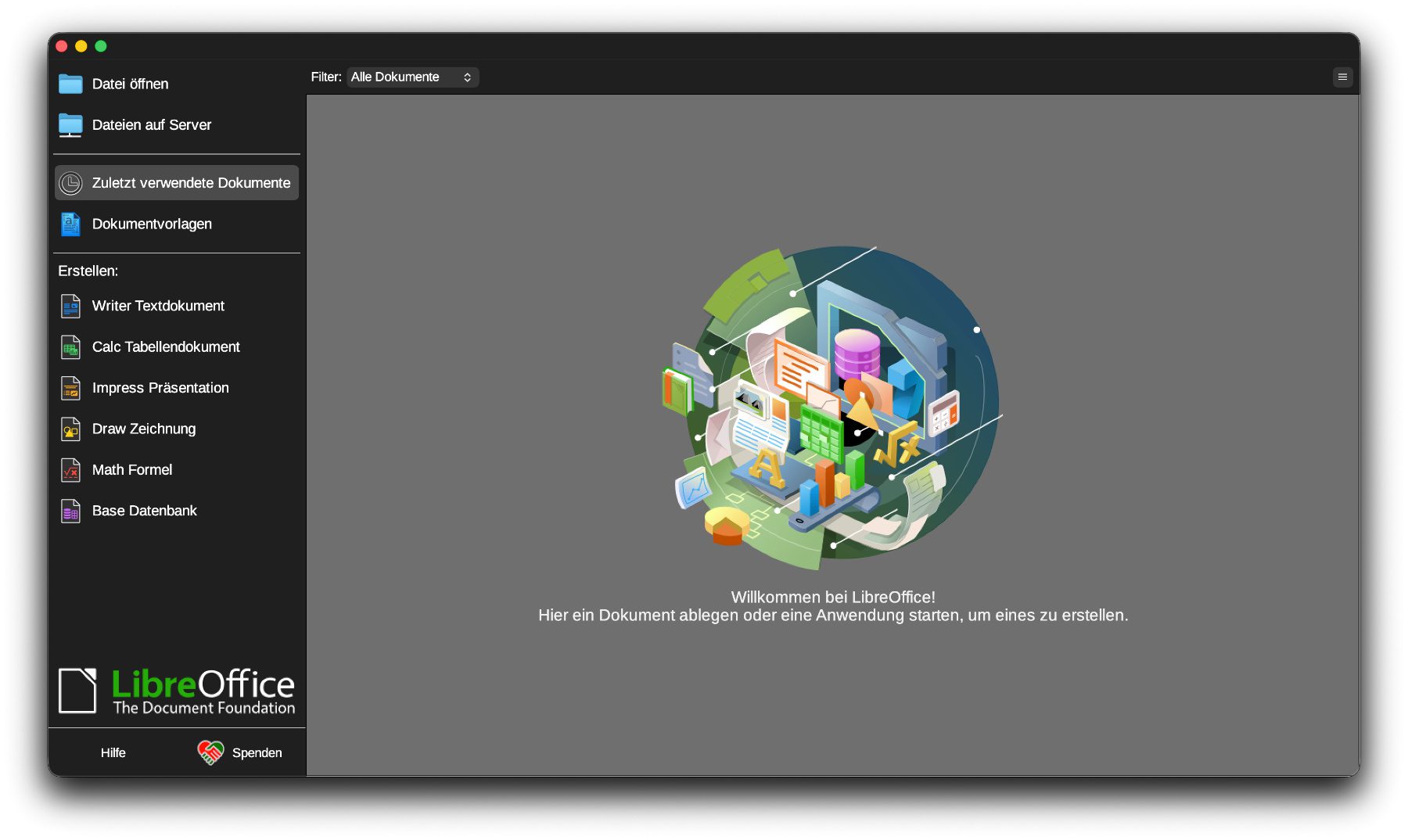Click the Dokumentvorlagen template icon
Image resolution: width=1408 pixels, height=840 pixels.
[x=70, y=224]
